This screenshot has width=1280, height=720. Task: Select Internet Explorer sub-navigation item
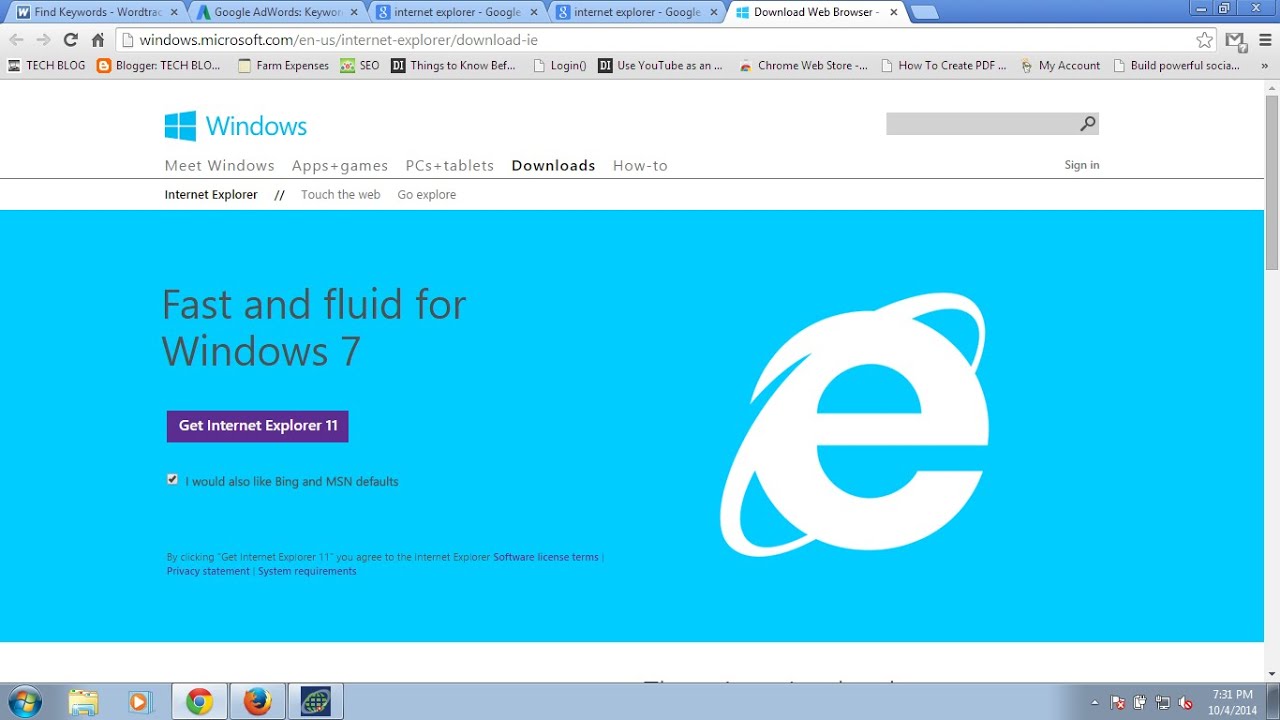(211, 195)
